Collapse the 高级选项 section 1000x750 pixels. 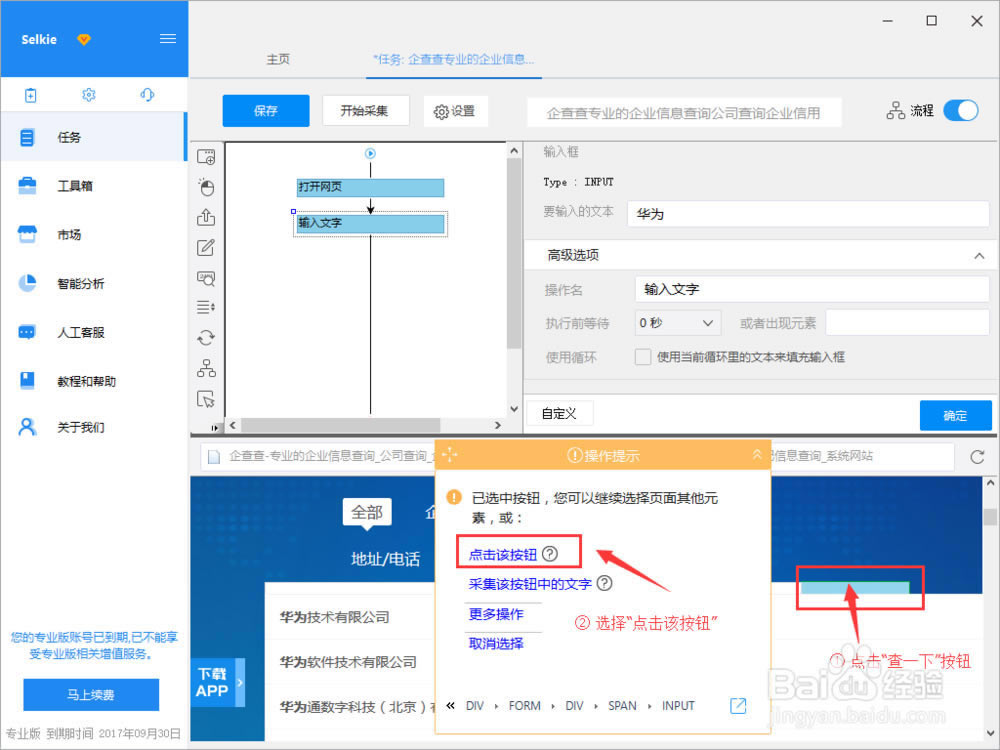point(978,256)
